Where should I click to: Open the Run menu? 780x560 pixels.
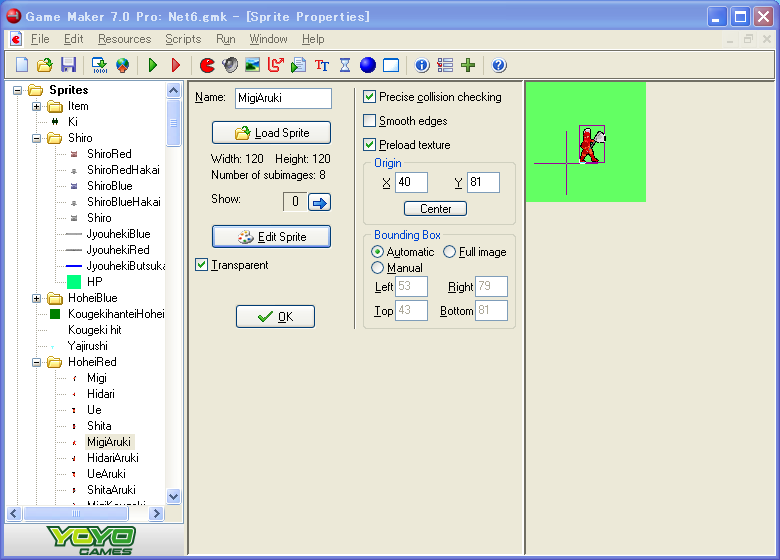coord(225,39)
